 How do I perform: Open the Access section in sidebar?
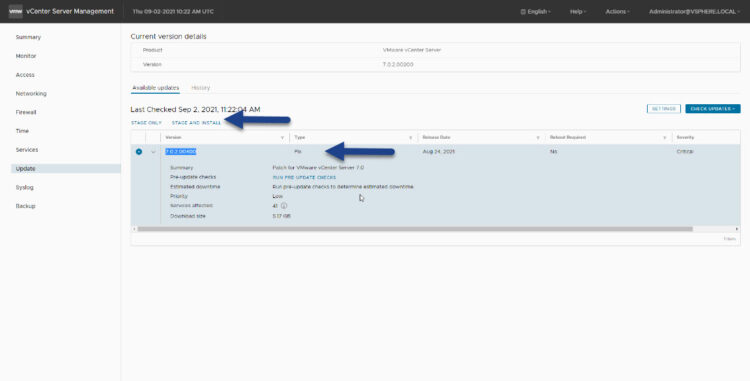(x=25, y=75)
